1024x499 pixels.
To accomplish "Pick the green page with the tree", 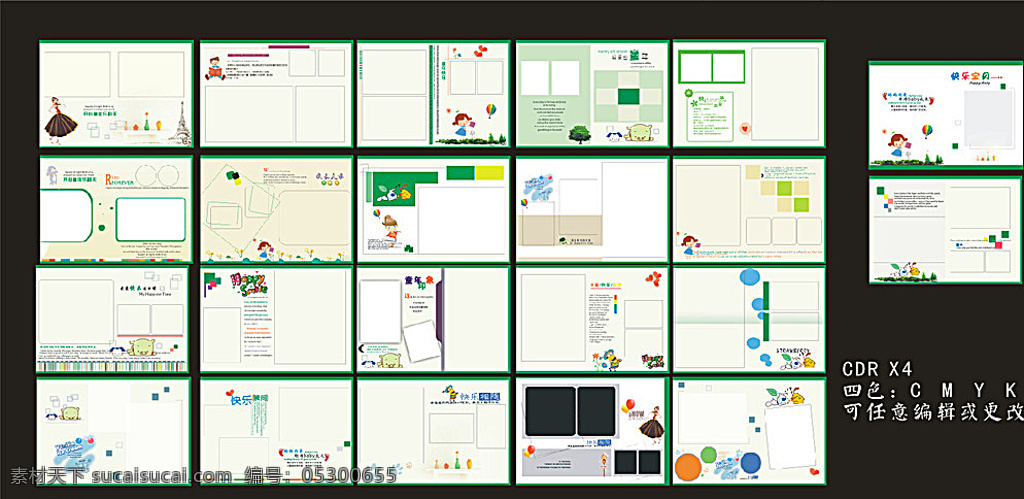I will 592,93.
